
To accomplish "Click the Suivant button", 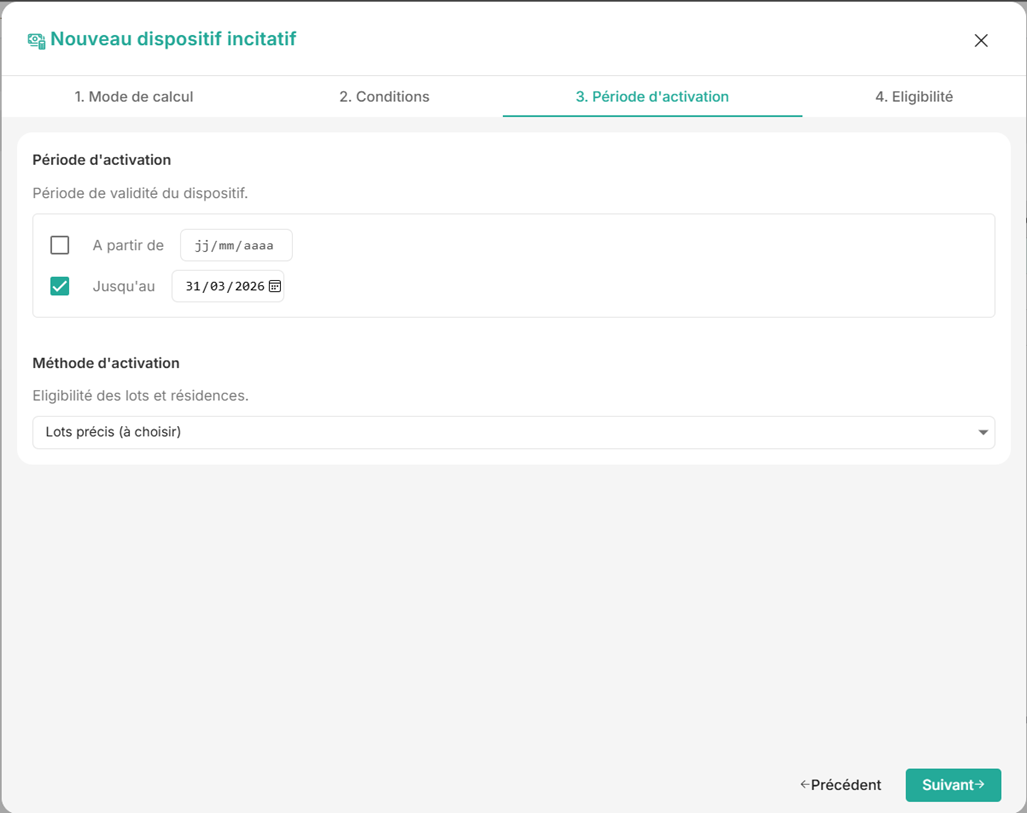I will [x=953, y=785].
